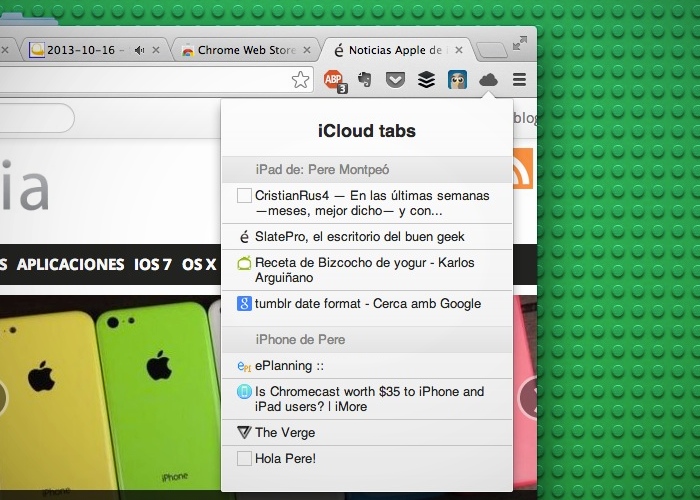700x500 pixels.
Task: Click the ePlanning favicon
Action: tap(244, 367)
